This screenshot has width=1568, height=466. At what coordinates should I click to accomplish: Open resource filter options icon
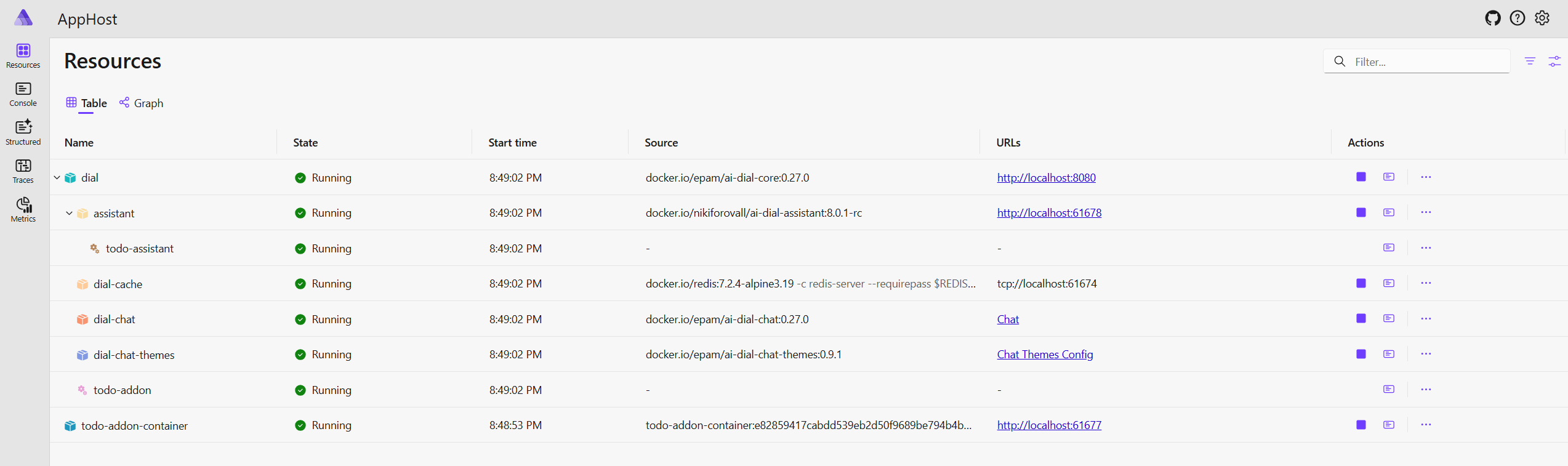tap(1530, 61)
